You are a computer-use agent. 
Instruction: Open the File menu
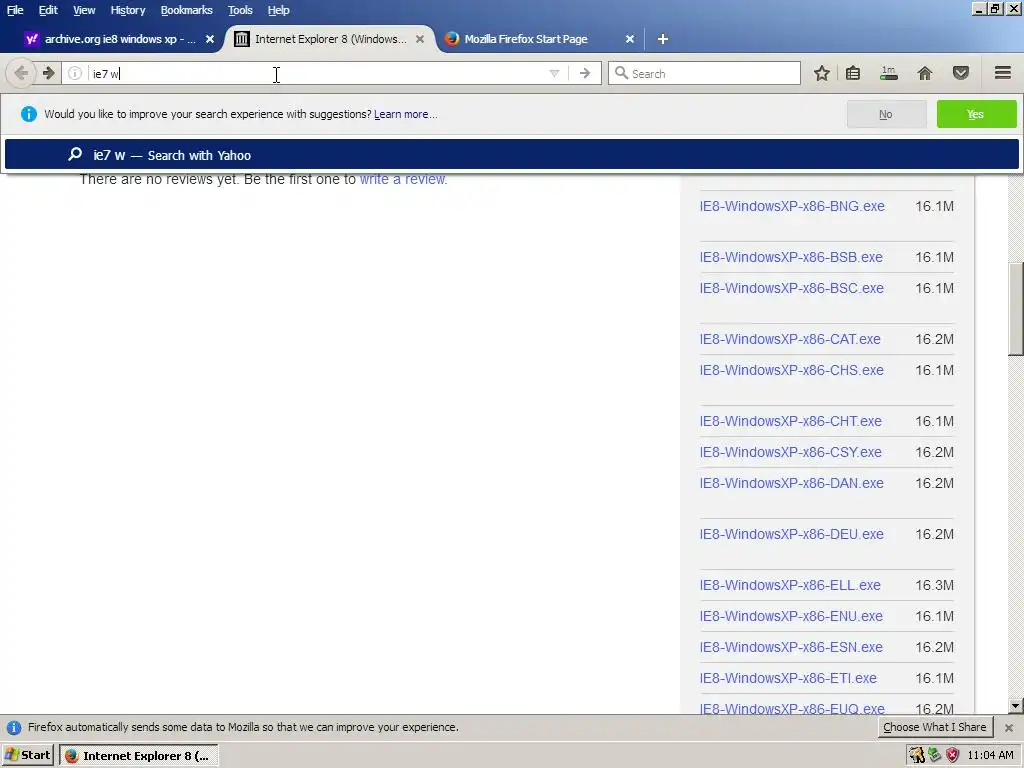[x=15, y=10]
